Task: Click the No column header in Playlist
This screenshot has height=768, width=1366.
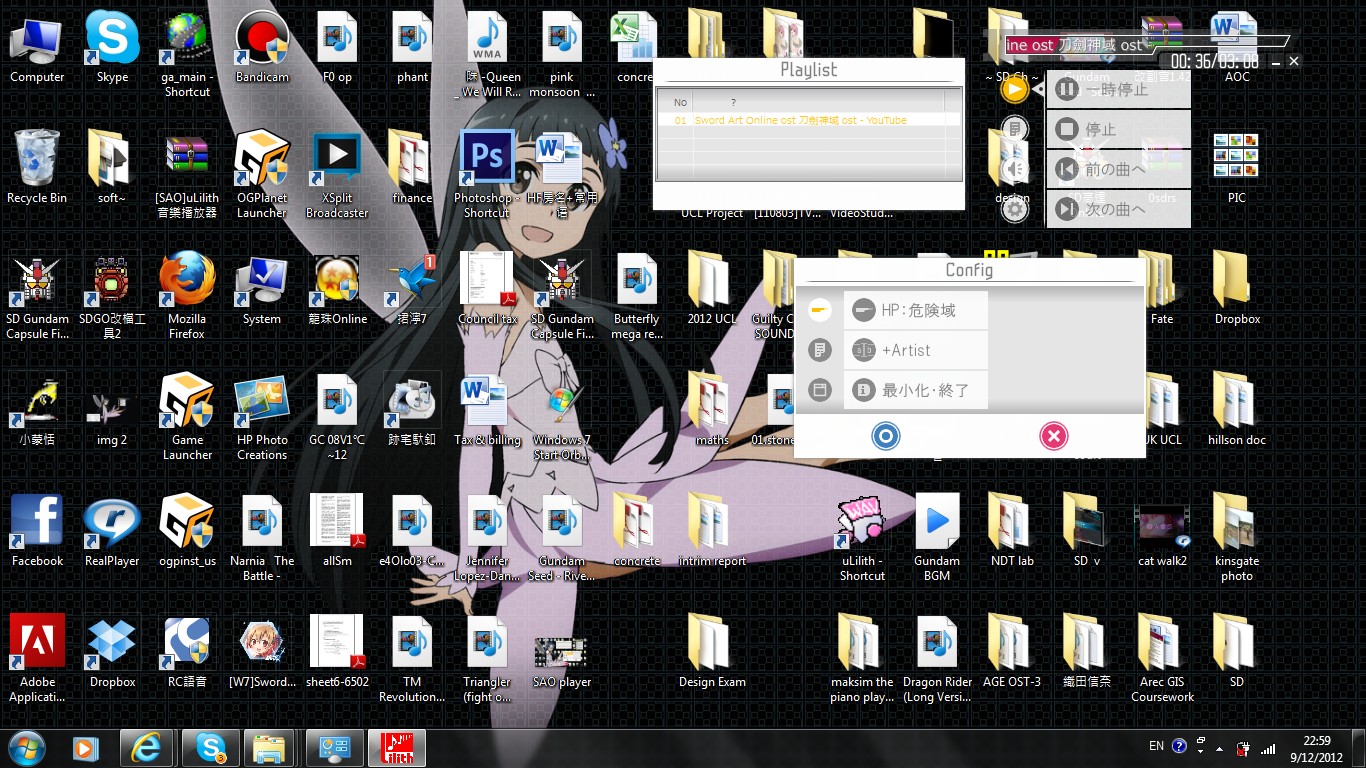Action: tap(681, 102)
